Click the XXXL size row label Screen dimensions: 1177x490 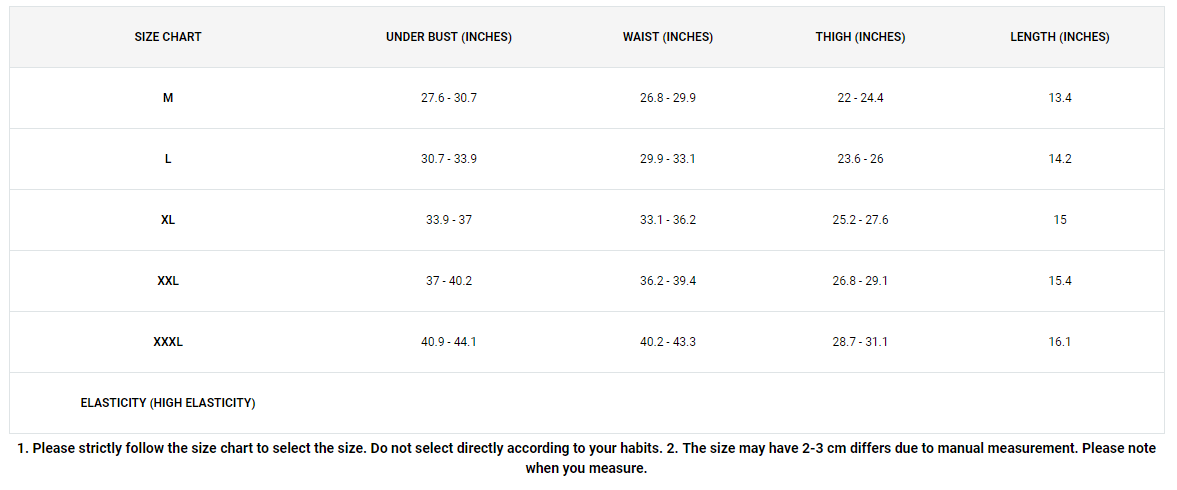(x=168, y=341)
